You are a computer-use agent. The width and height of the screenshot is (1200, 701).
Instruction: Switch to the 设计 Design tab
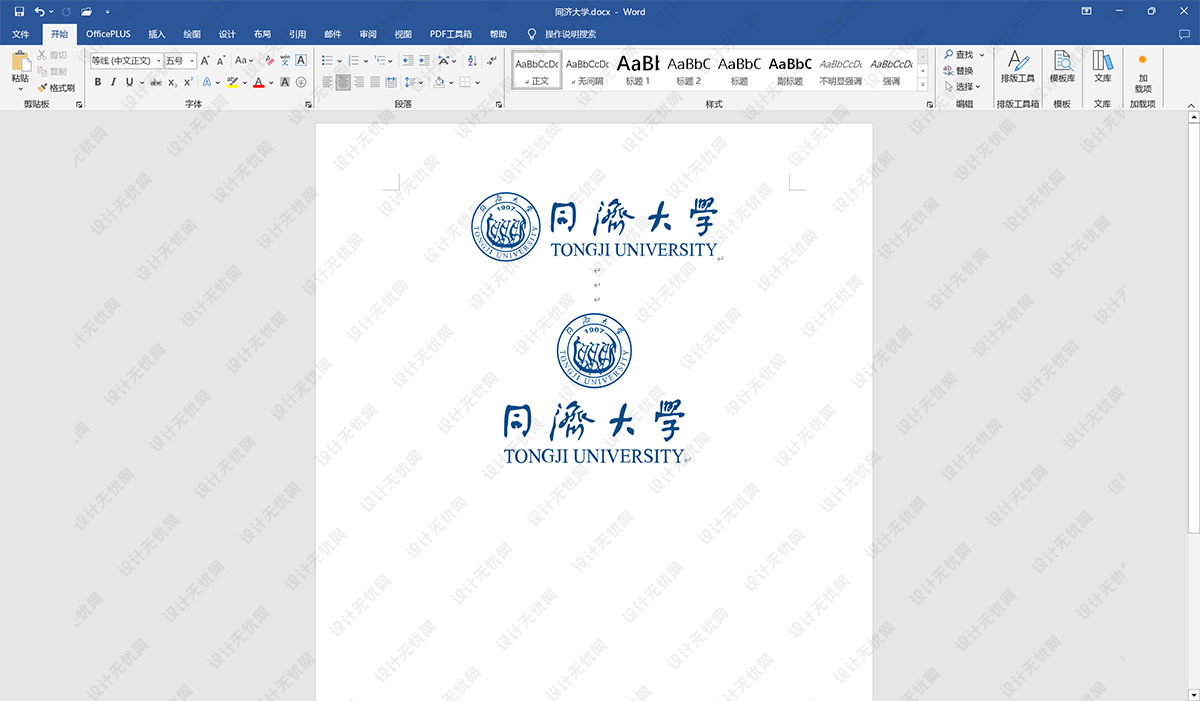pos(227,34)
